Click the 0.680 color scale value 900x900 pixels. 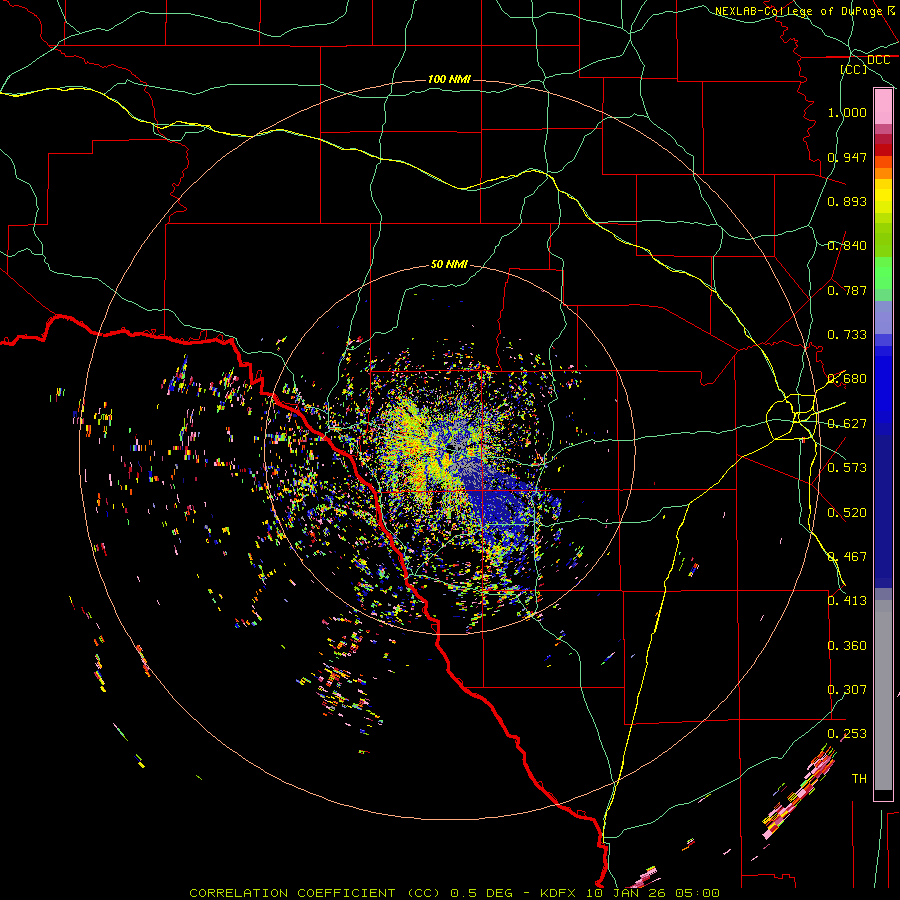click(x=847, y=379)
